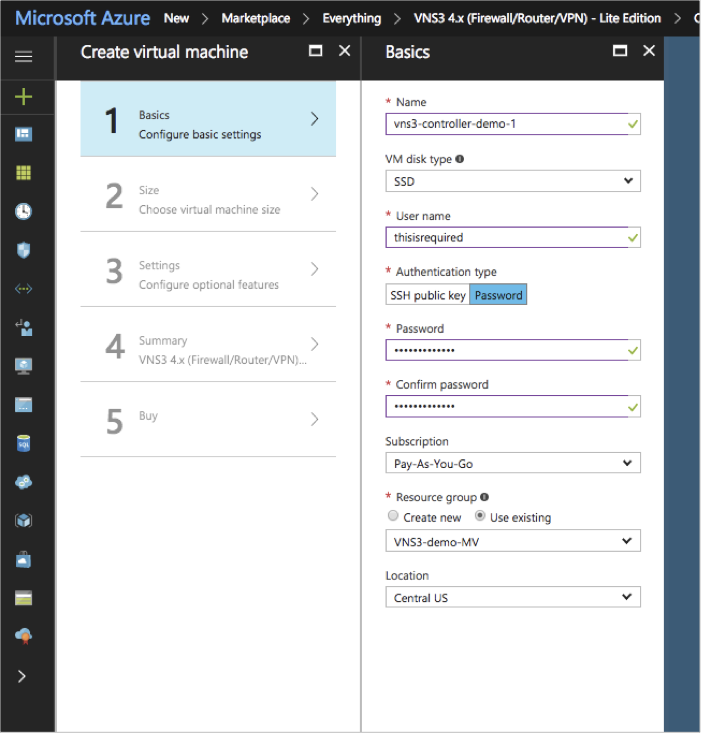Select the Create new resource group radio
The height and width of the screenshot is (733, 701).
[x=393, y=517]
